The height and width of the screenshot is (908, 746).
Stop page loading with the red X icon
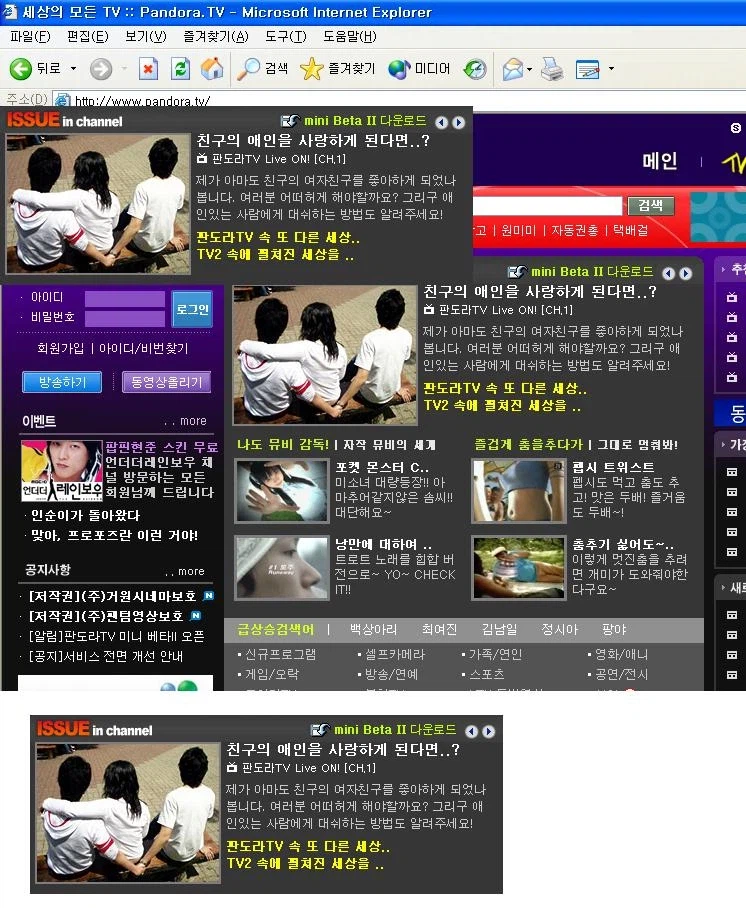148,69
